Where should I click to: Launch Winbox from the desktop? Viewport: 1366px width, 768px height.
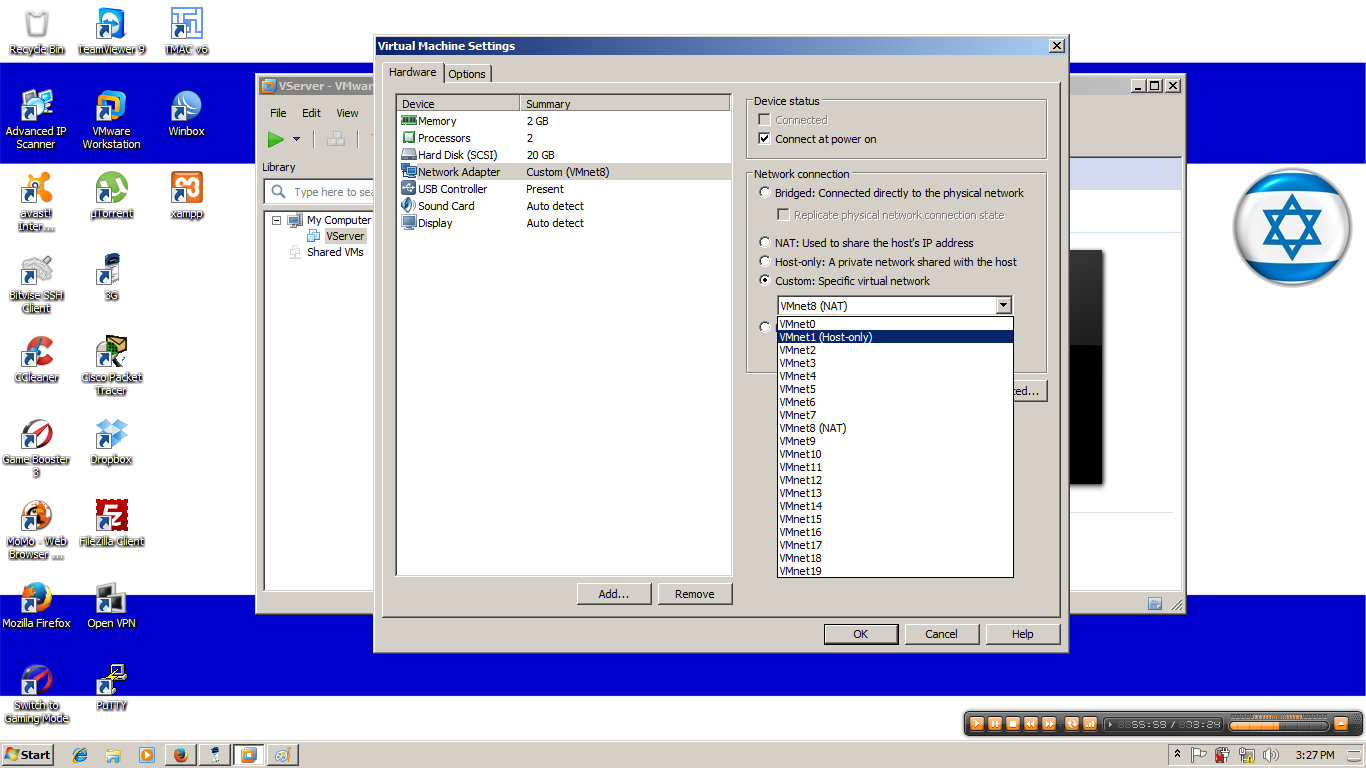[x=186, y=113]
